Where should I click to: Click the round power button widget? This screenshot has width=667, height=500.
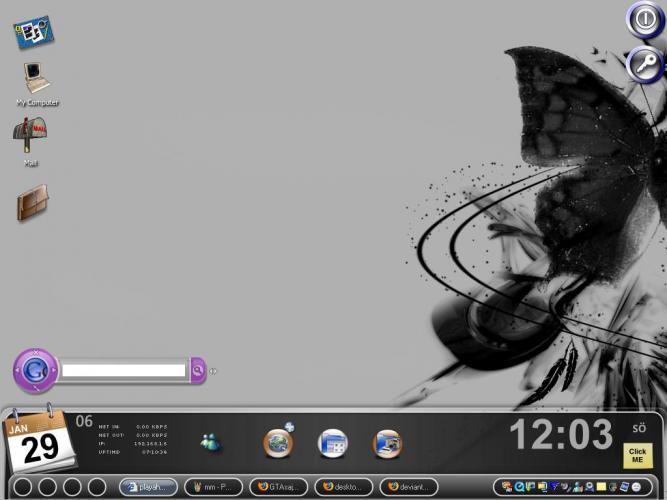click(x=644, y=19)
